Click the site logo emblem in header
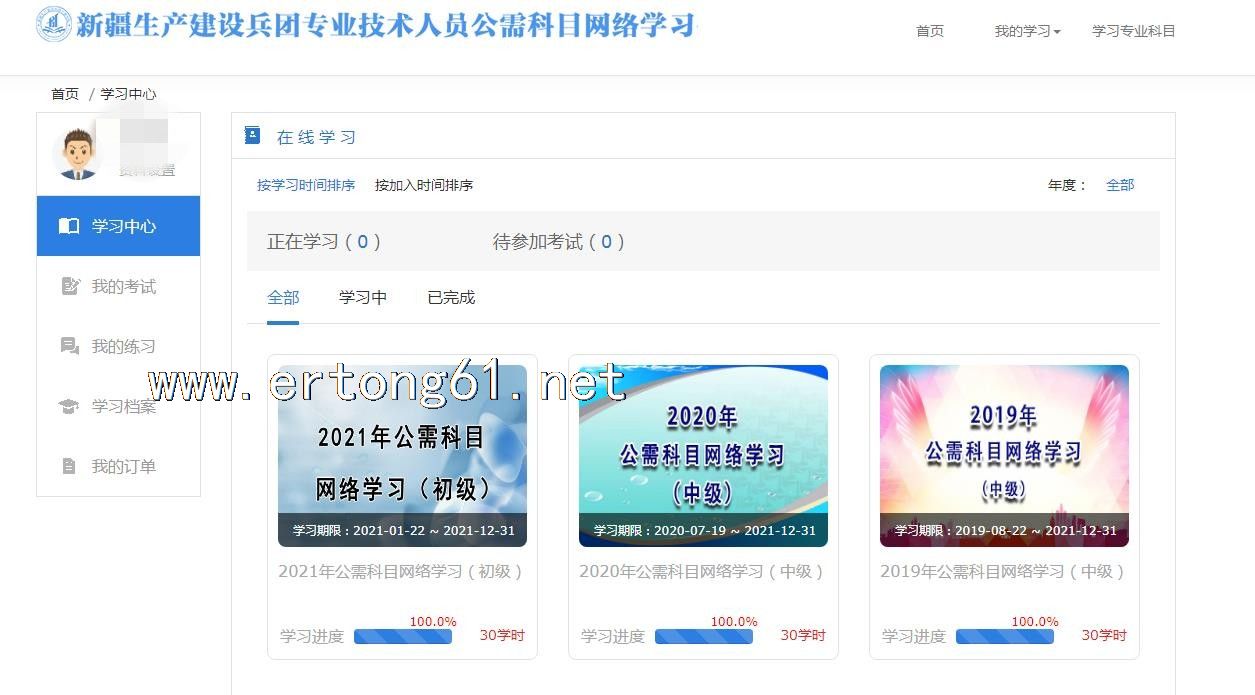 (x=54, y=25)
